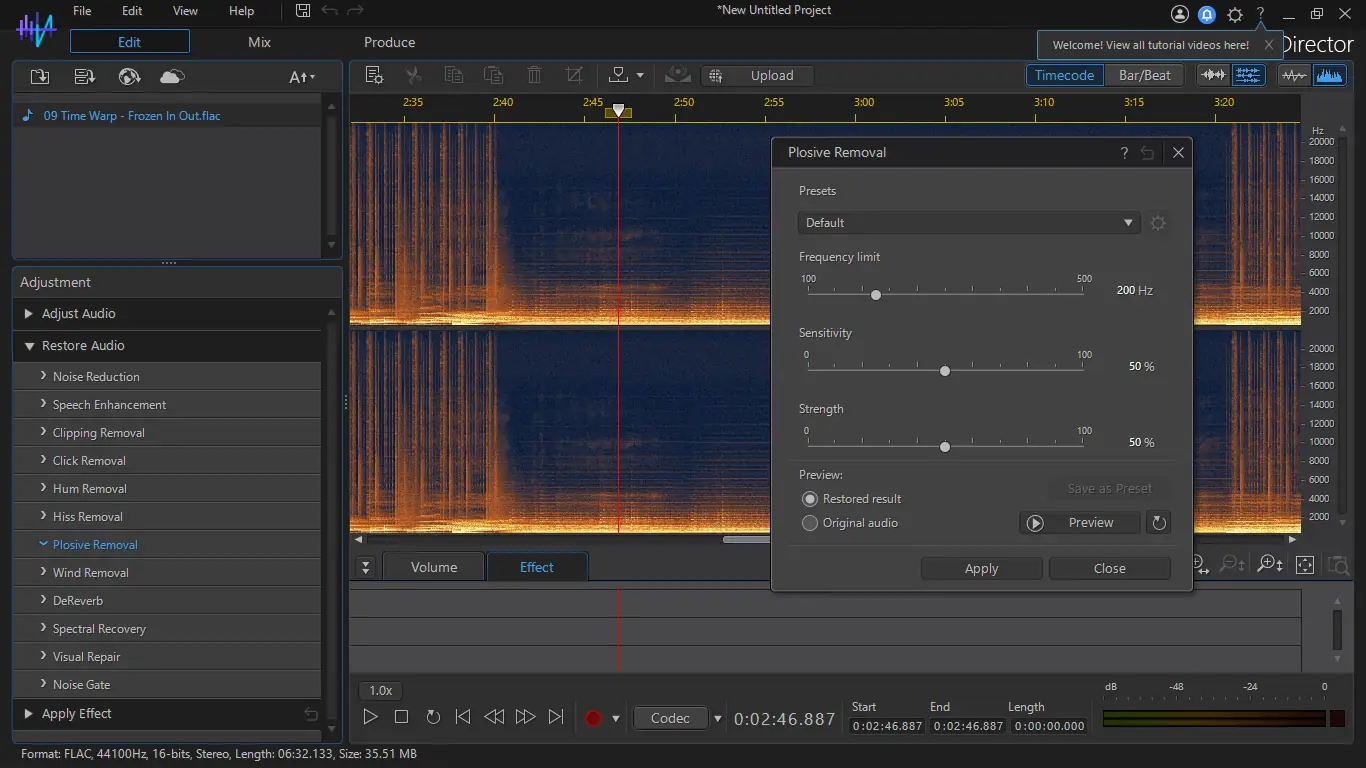The image size is (1366, 768).
Task: Click the cloud icon in library toolbar
Action: [172, 77]
